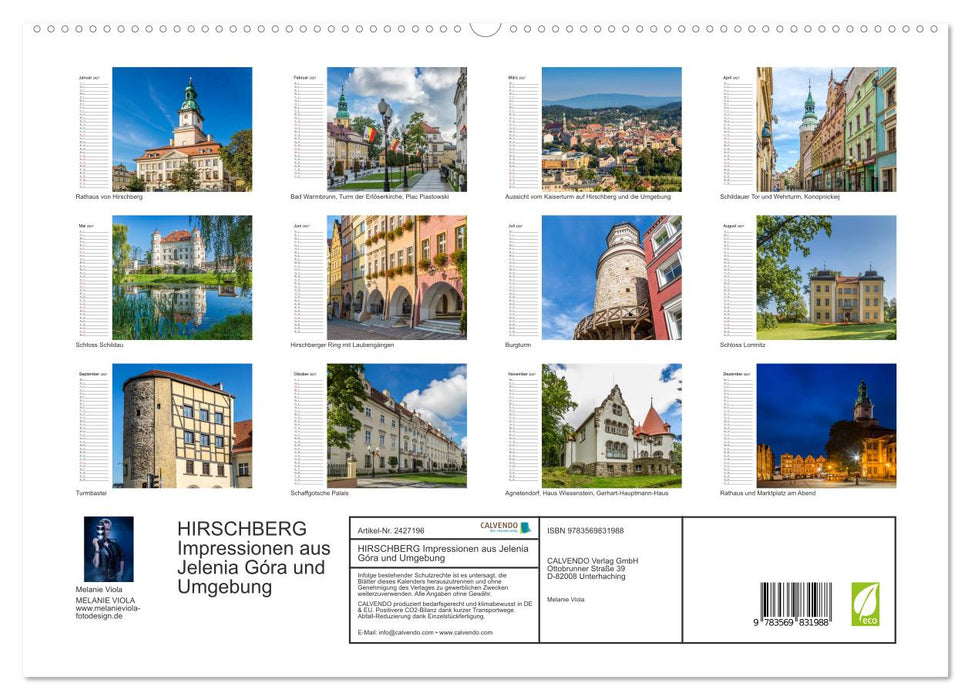Click the CALVENDO logo

(506, 527)
